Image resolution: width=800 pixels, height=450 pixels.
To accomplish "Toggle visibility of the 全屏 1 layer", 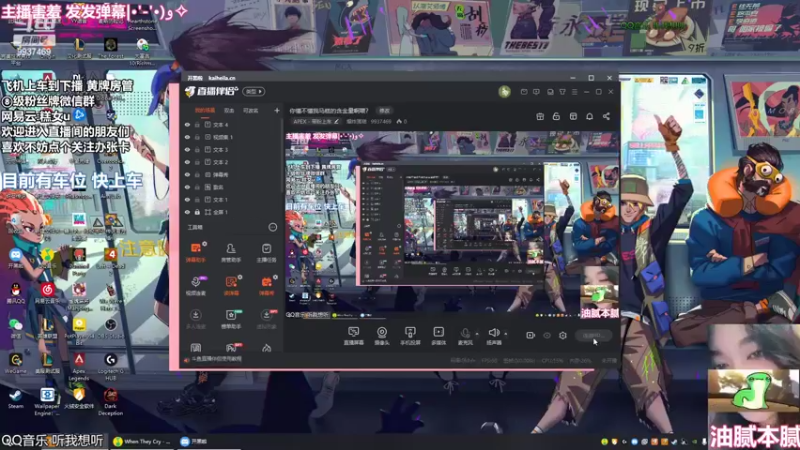I will 187,212.
